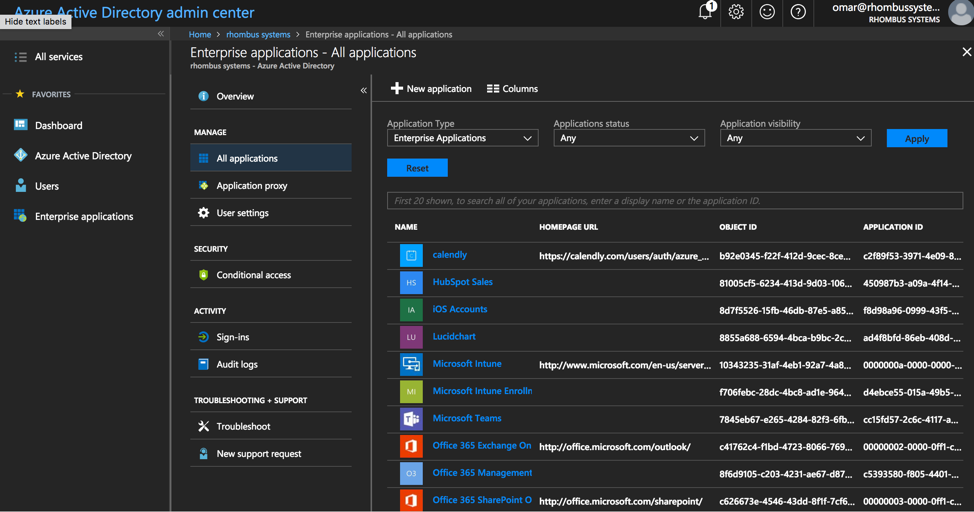Image resolution: width=974 pixels, height=512 pixels.
Task: Click the Enterprise applications sidebar icon
Action: 20,216
